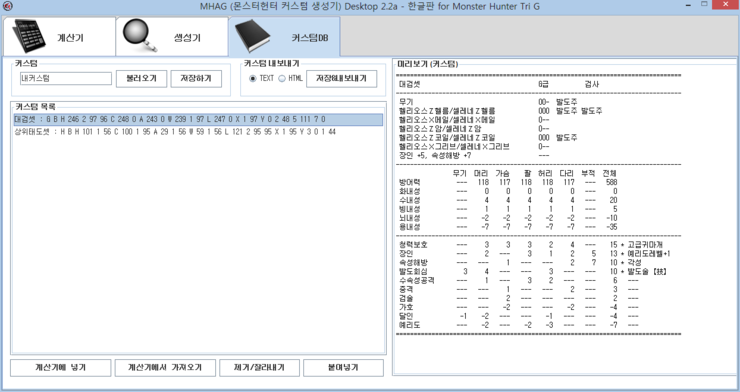Select the HTML export format radio button

pos(282,78)
